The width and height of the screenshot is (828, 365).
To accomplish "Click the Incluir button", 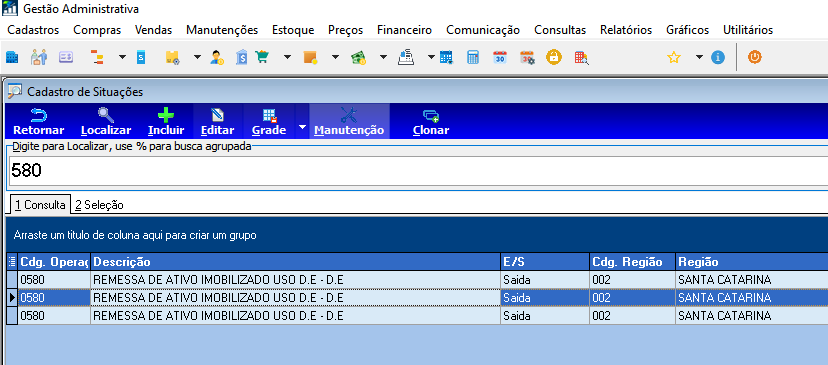I will point(166,121).
